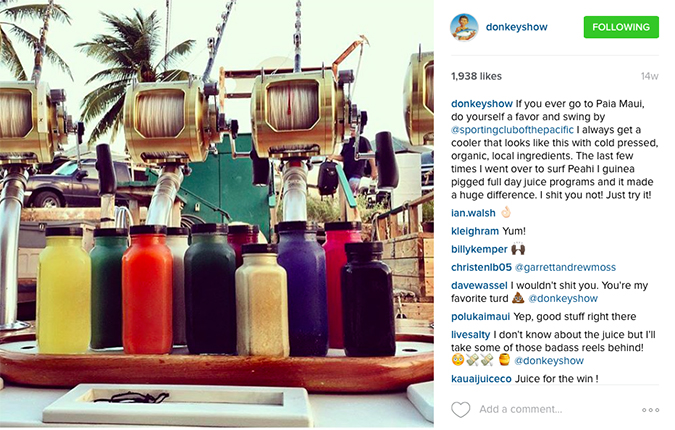This screenshot has width=675, height=430.
Task: Open davewassel commenter profile
Action: [x=479, y=285]
